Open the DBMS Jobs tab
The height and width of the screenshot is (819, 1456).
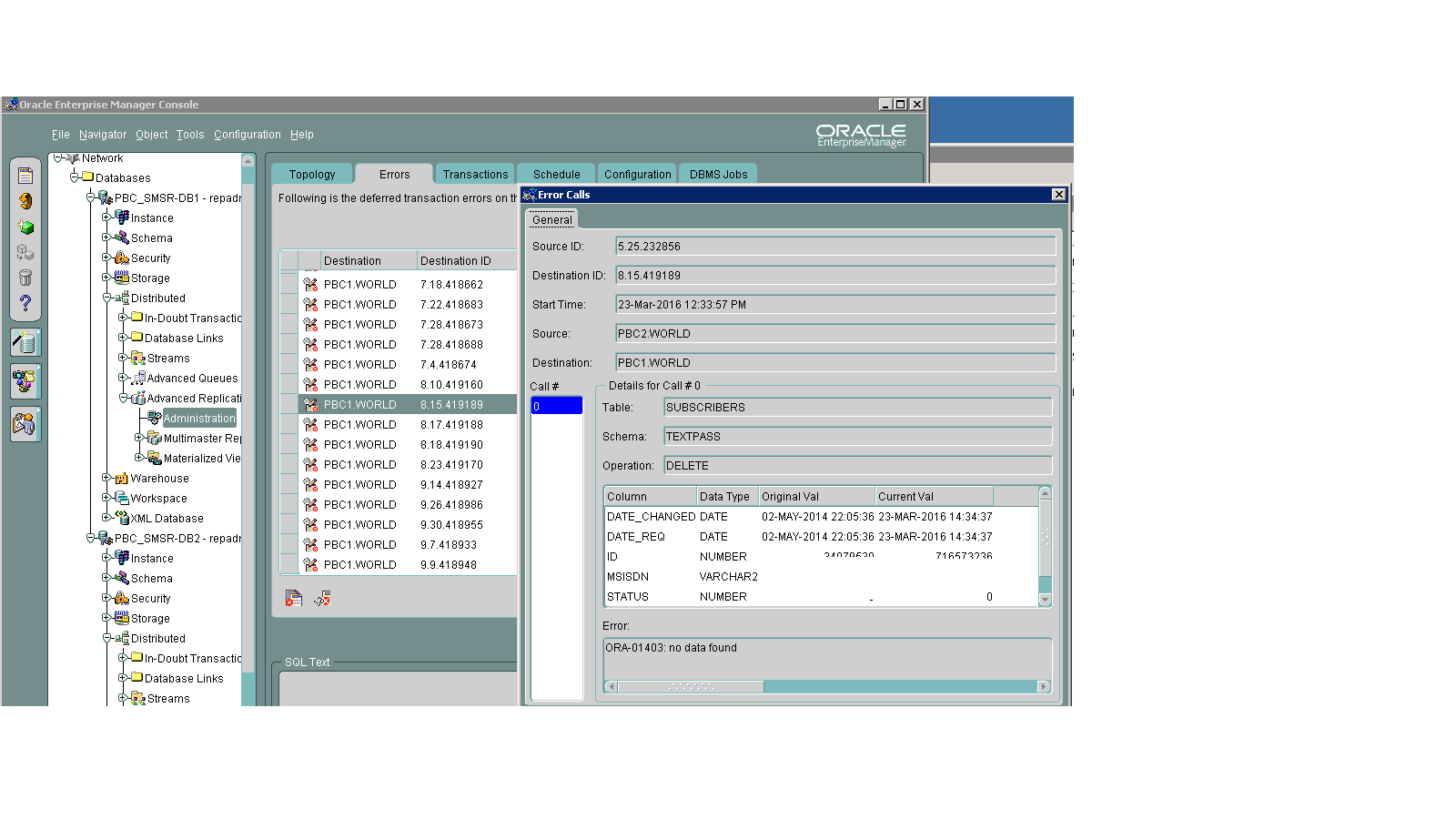[718, 175]
